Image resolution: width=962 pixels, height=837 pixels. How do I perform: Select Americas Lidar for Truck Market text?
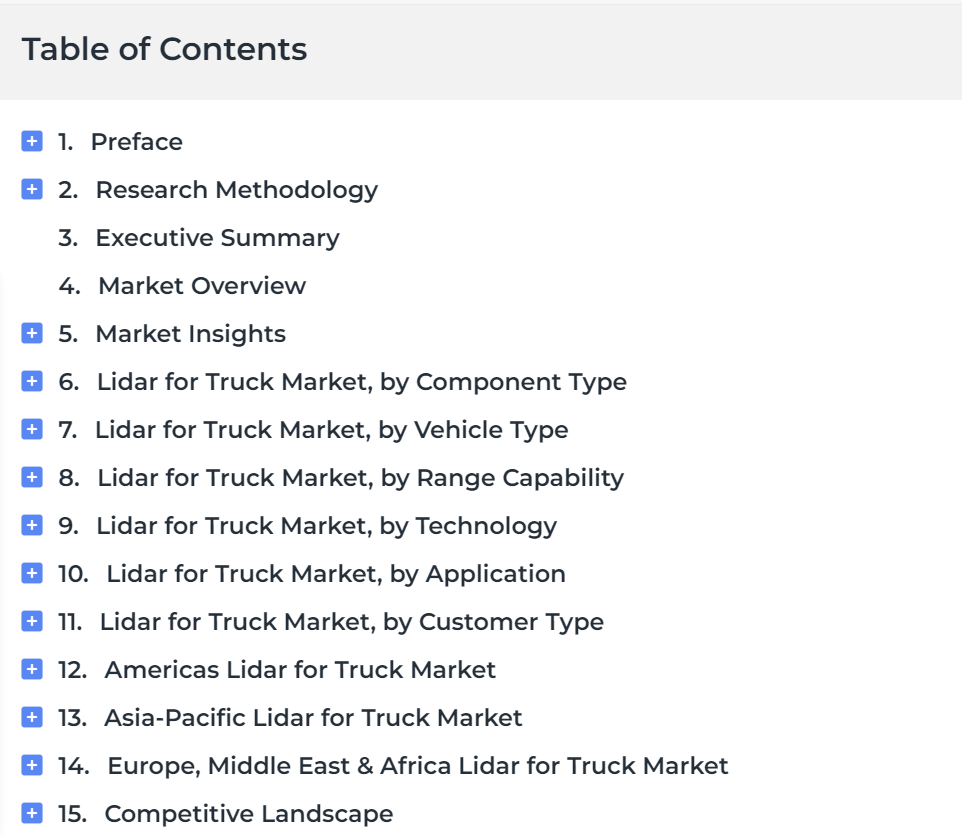pos(300,669)
